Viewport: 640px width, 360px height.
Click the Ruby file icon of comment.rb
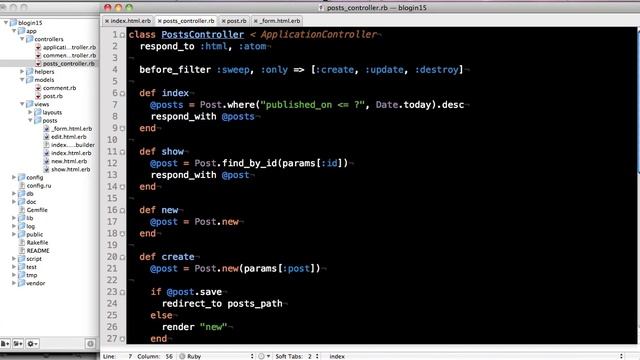[38, 88]
